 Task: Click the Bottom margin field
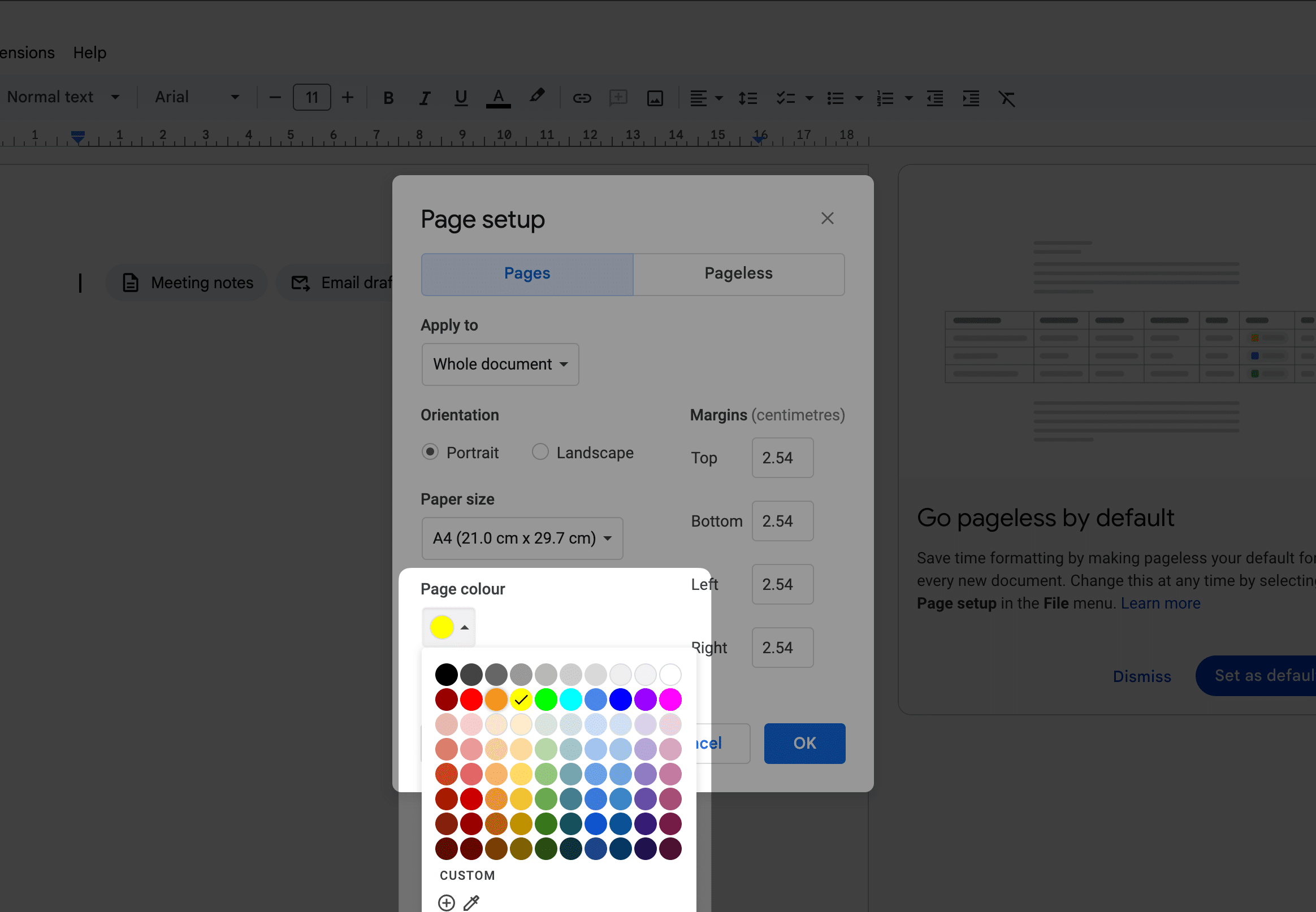[782, 521]
